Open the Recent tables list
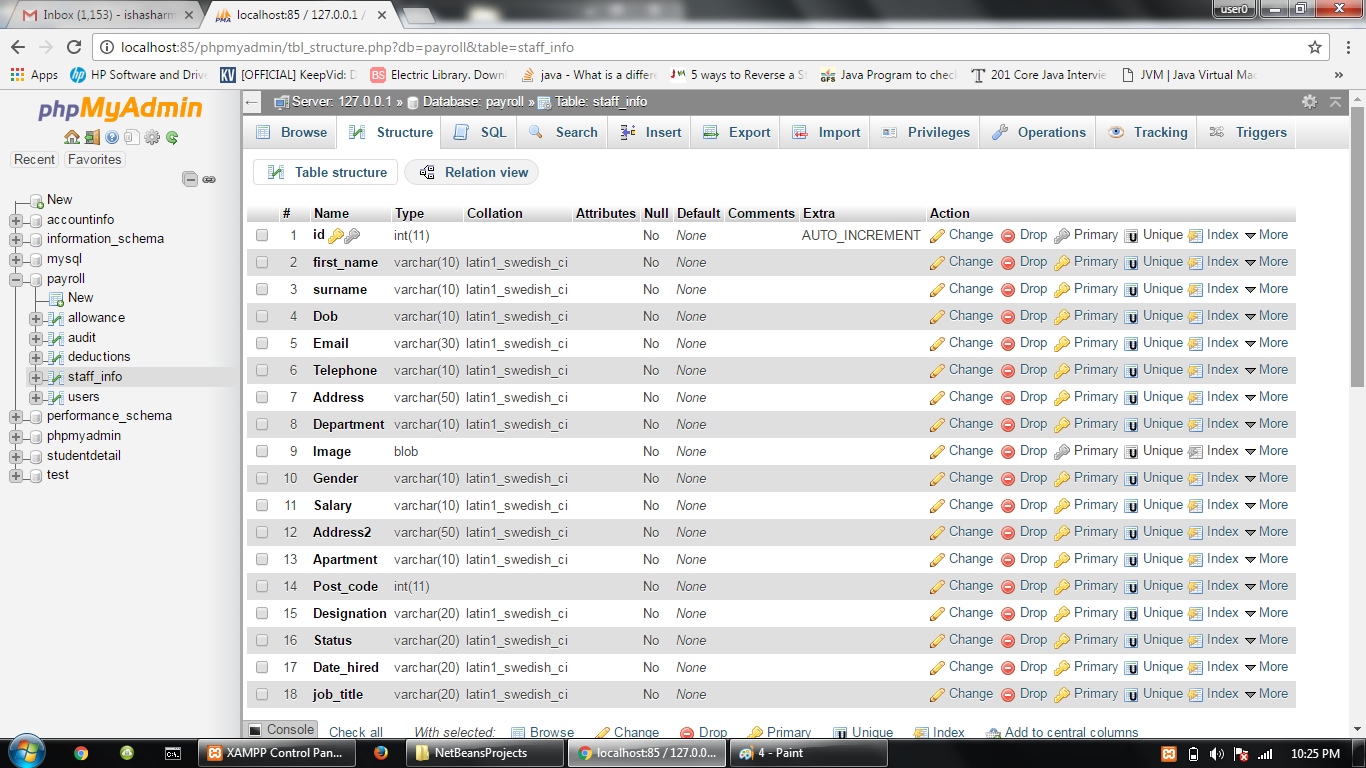 [x=35, y=160]
